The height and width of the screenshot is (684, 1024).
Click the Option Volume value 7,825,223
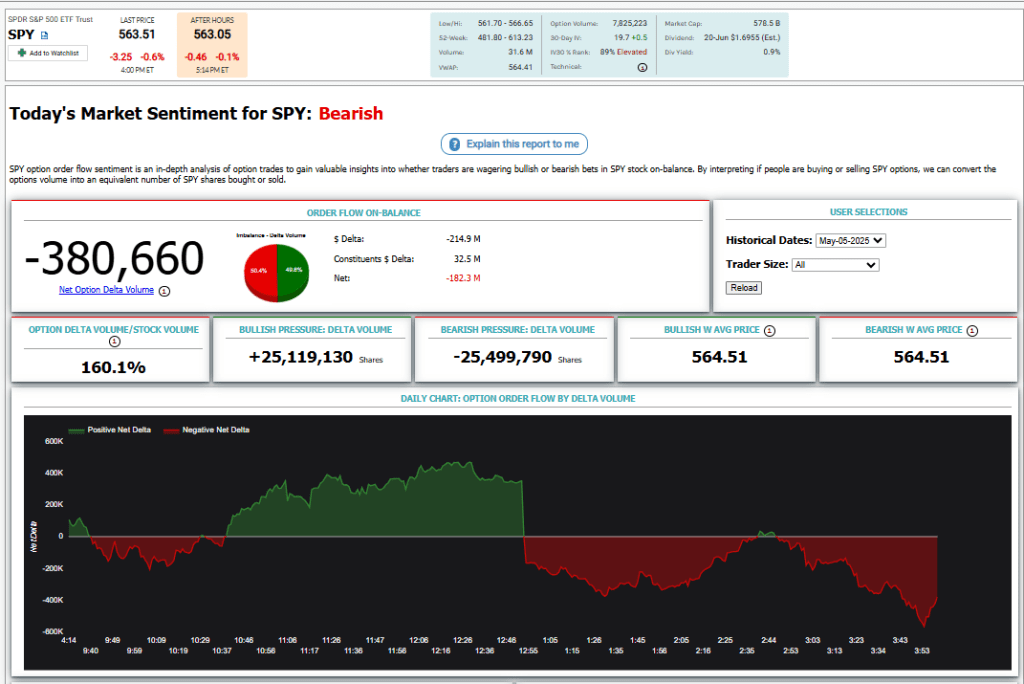[630, 24]
